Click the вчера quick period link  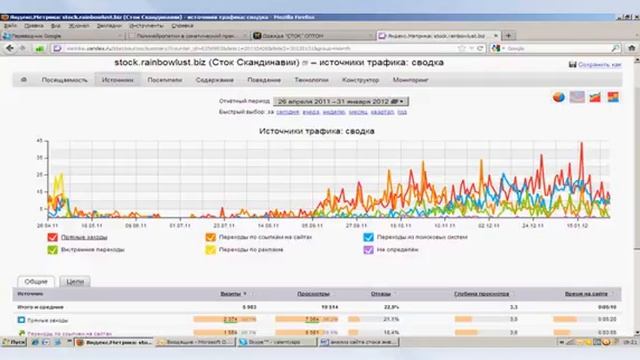tap(311, 112)
